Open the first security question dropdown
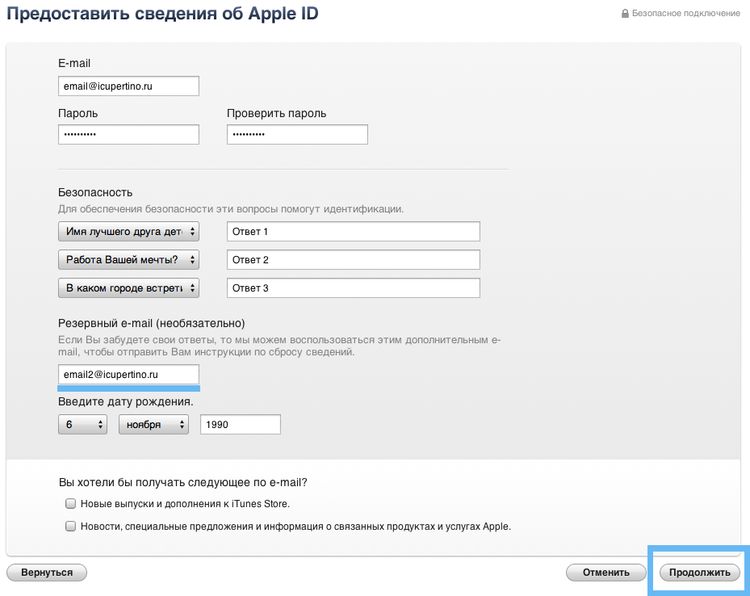750x596 pixels. (129, 232)
